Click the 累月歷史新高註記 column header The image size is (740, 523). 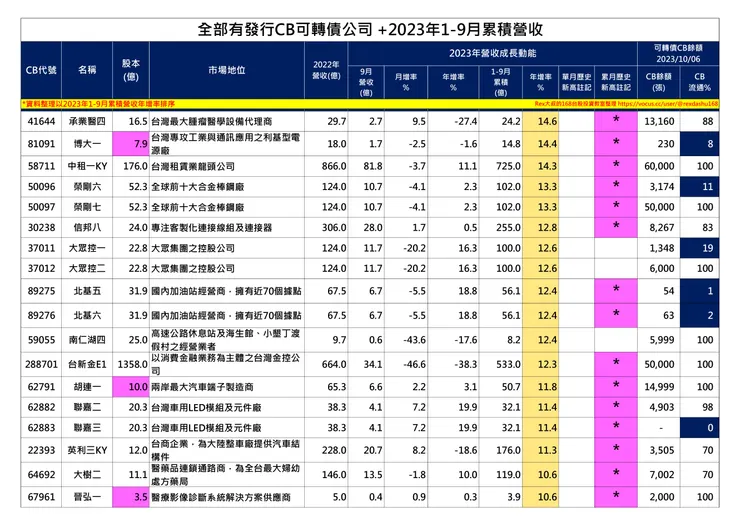[x=616, y=82]
